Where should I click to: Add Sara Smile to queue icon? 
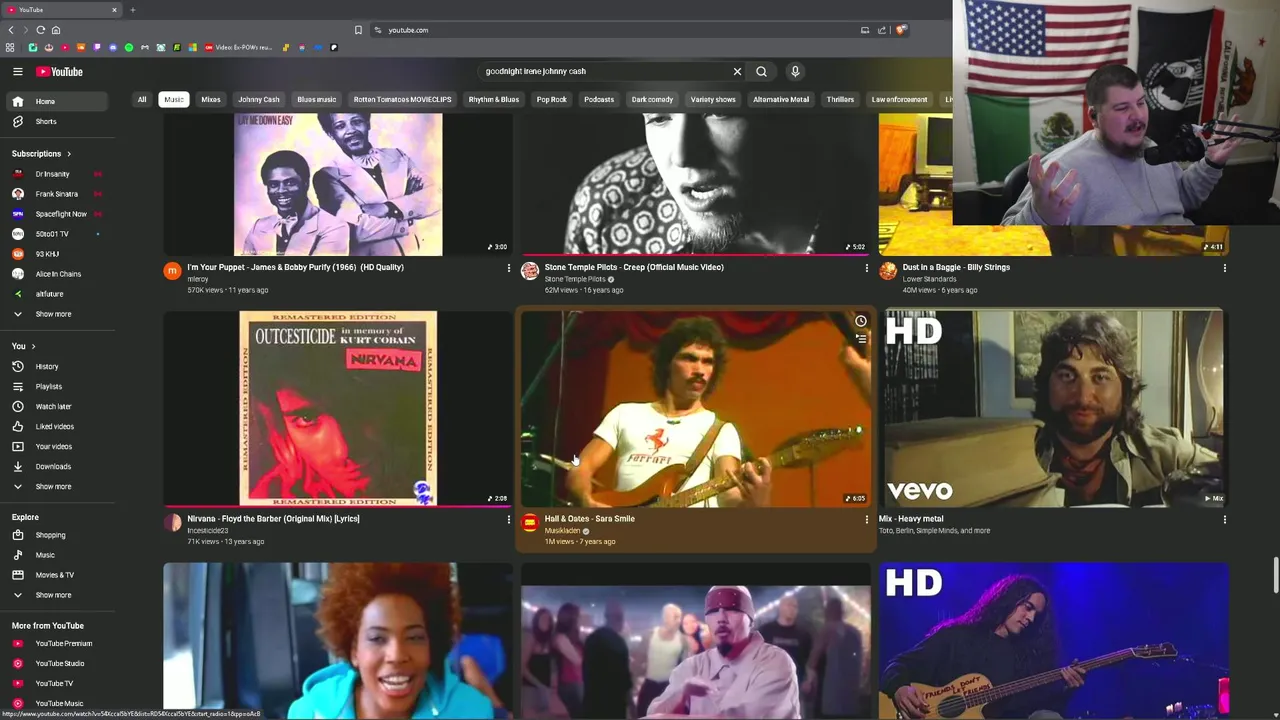coord(860,339)
